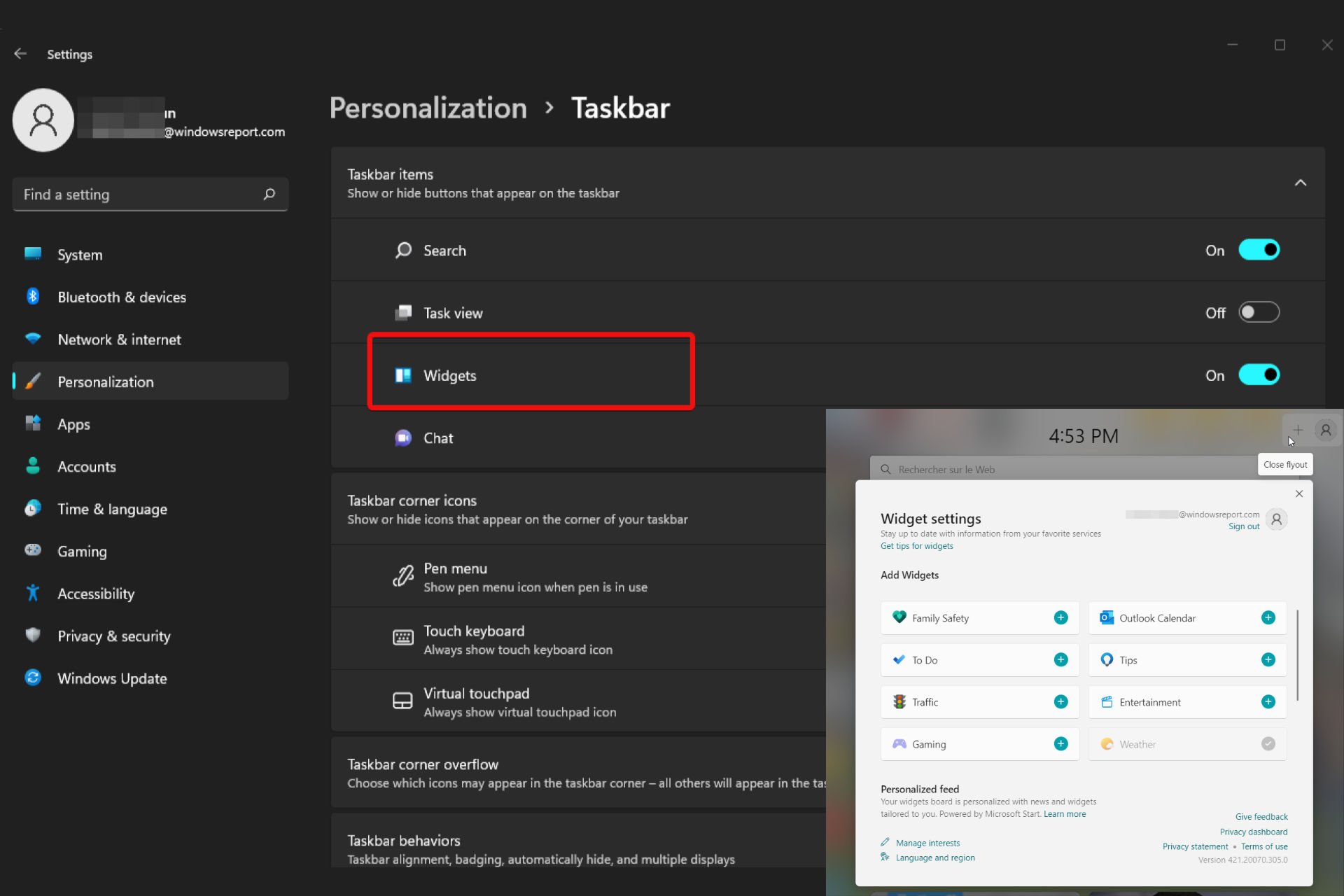
Task: Close the Widget settings dialog
Action: tap(1299, 493)
